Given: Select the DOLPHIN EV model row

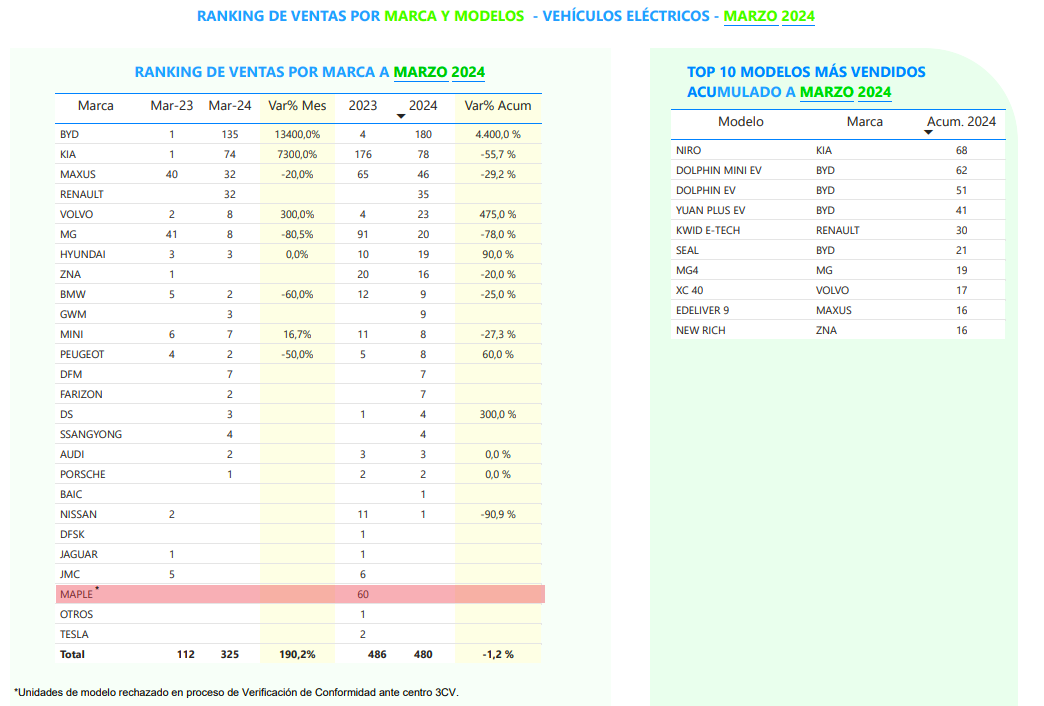Looking at the screenshot, I should pos(838,190).
